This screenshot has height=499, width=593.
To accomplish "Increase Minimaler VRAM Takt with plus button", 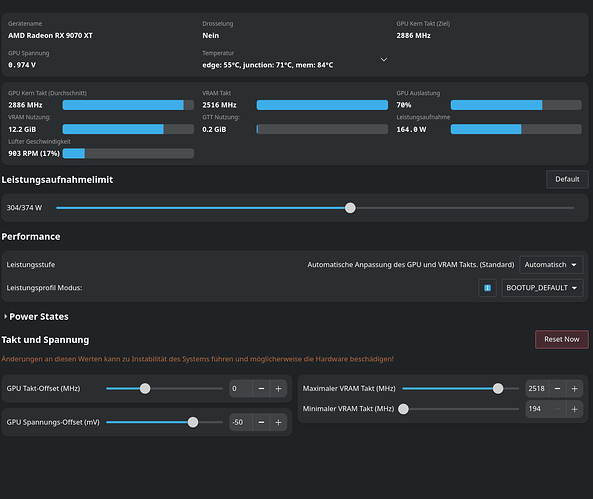I will [x=574, y=409].
